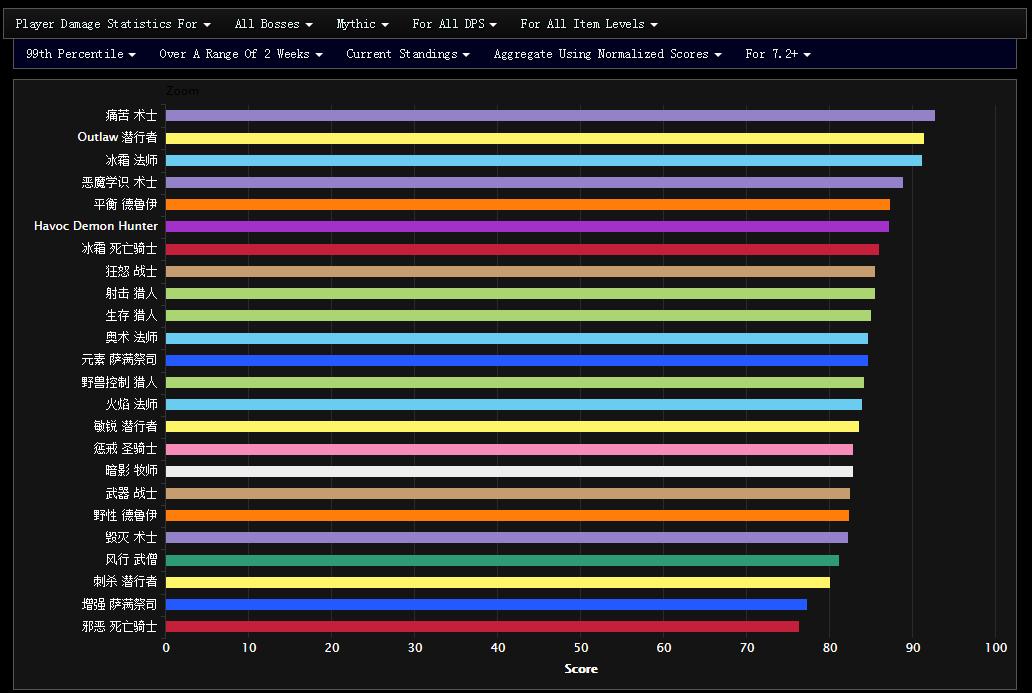1032x693 pixels.
Task: Open the 'Player Damage Statistics For' dropdown
Action: coord(112,24)
